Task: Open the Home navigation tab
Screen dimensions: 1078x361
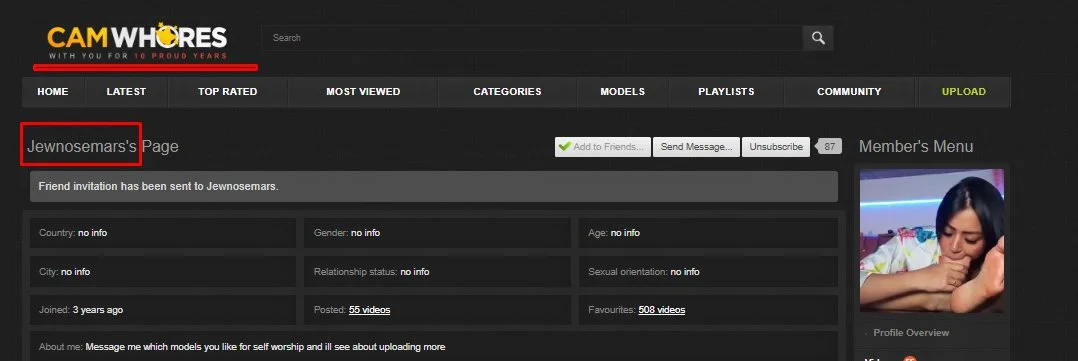Action: 53,91
